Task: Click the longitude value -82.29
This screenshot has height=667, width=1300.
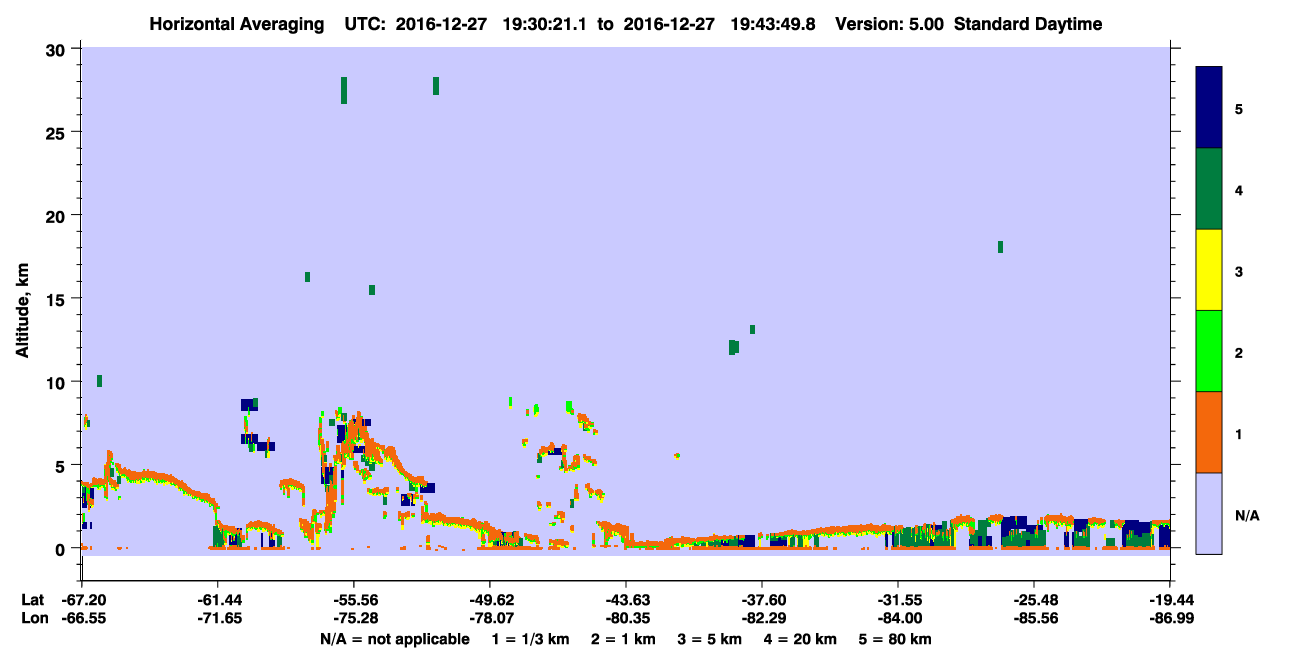Action: (762, 619)
